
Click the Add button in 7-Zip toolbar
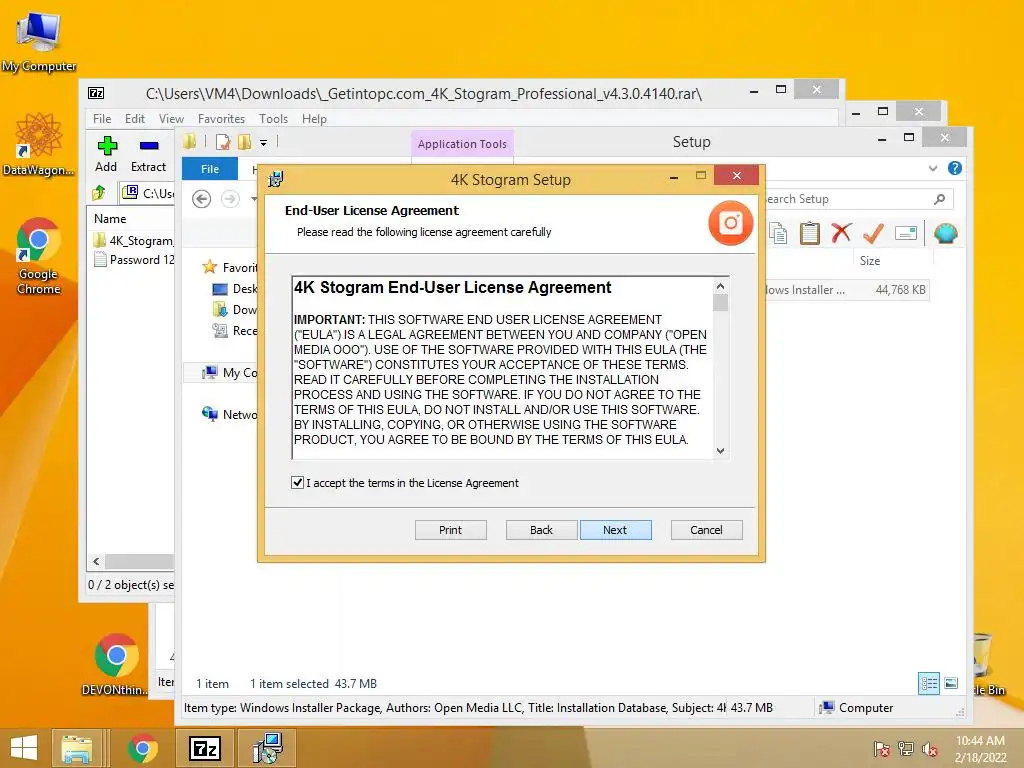click(x=106, y=155)
